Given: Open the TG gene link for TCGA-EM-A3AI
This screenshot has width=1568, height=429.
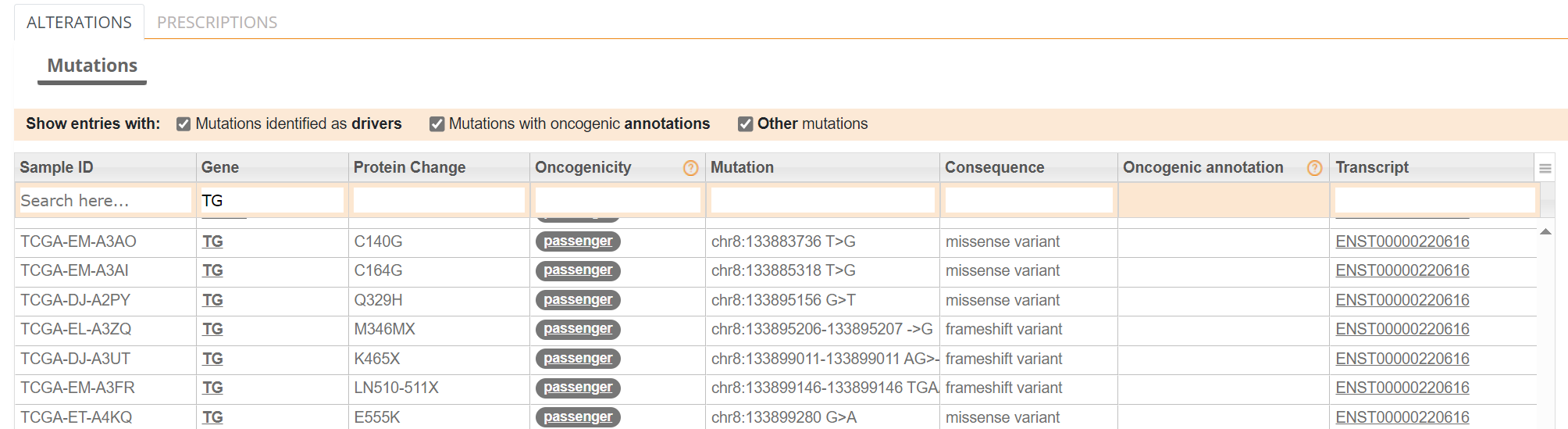Looking at the screenshot, I should (x=212, y=270).
